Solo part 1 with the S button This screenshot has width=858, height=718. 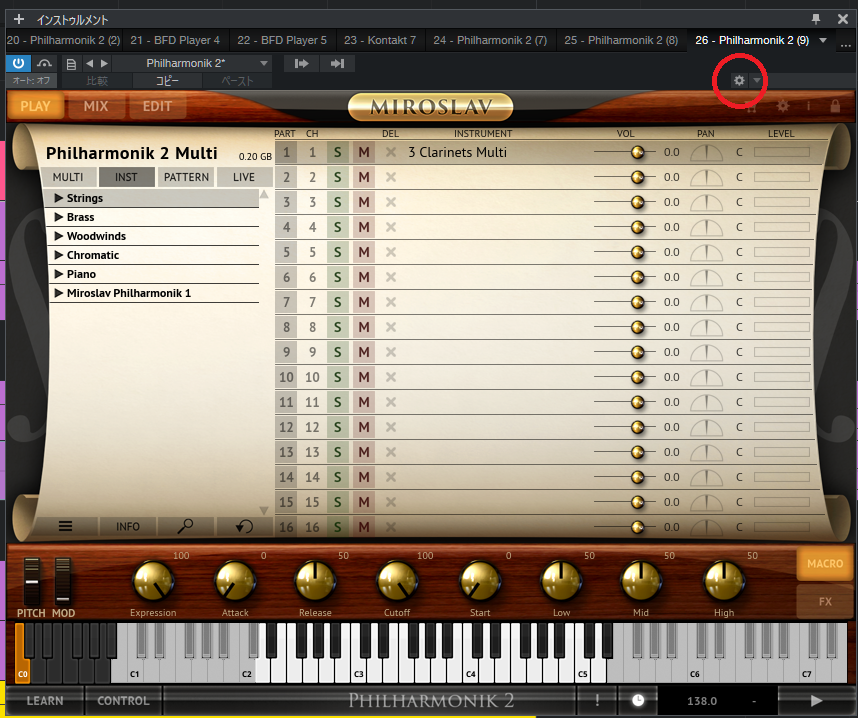tap(338, 153)
